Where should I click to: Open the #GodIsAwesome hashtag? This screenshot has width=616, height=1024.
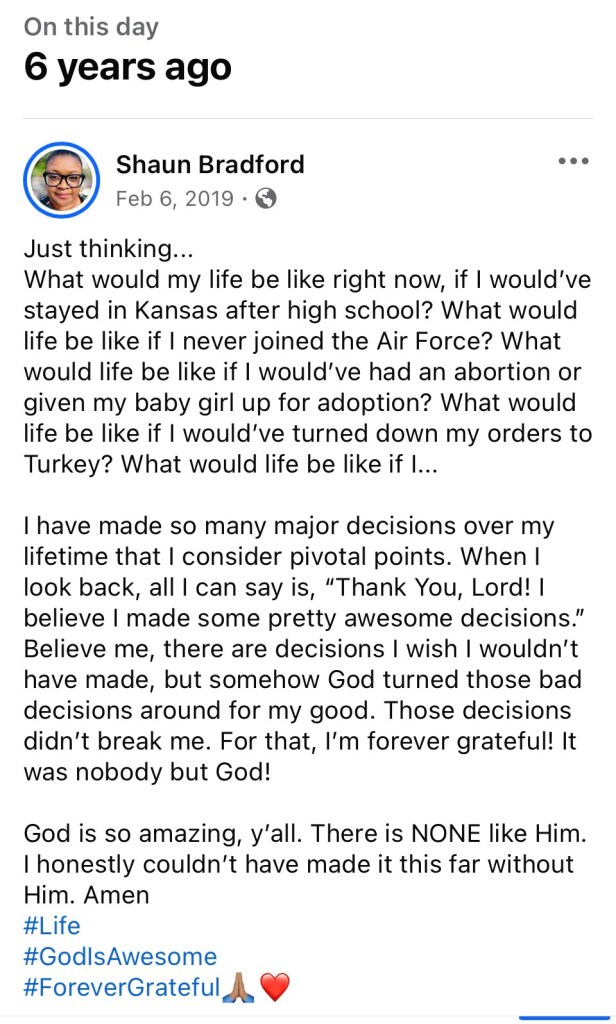point(120,957)
